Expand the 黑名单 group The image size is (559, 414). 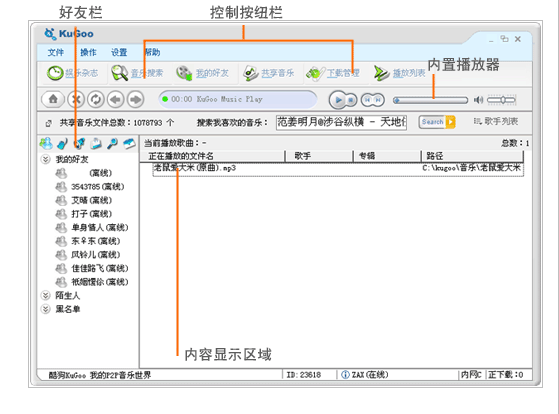(46, 309)
